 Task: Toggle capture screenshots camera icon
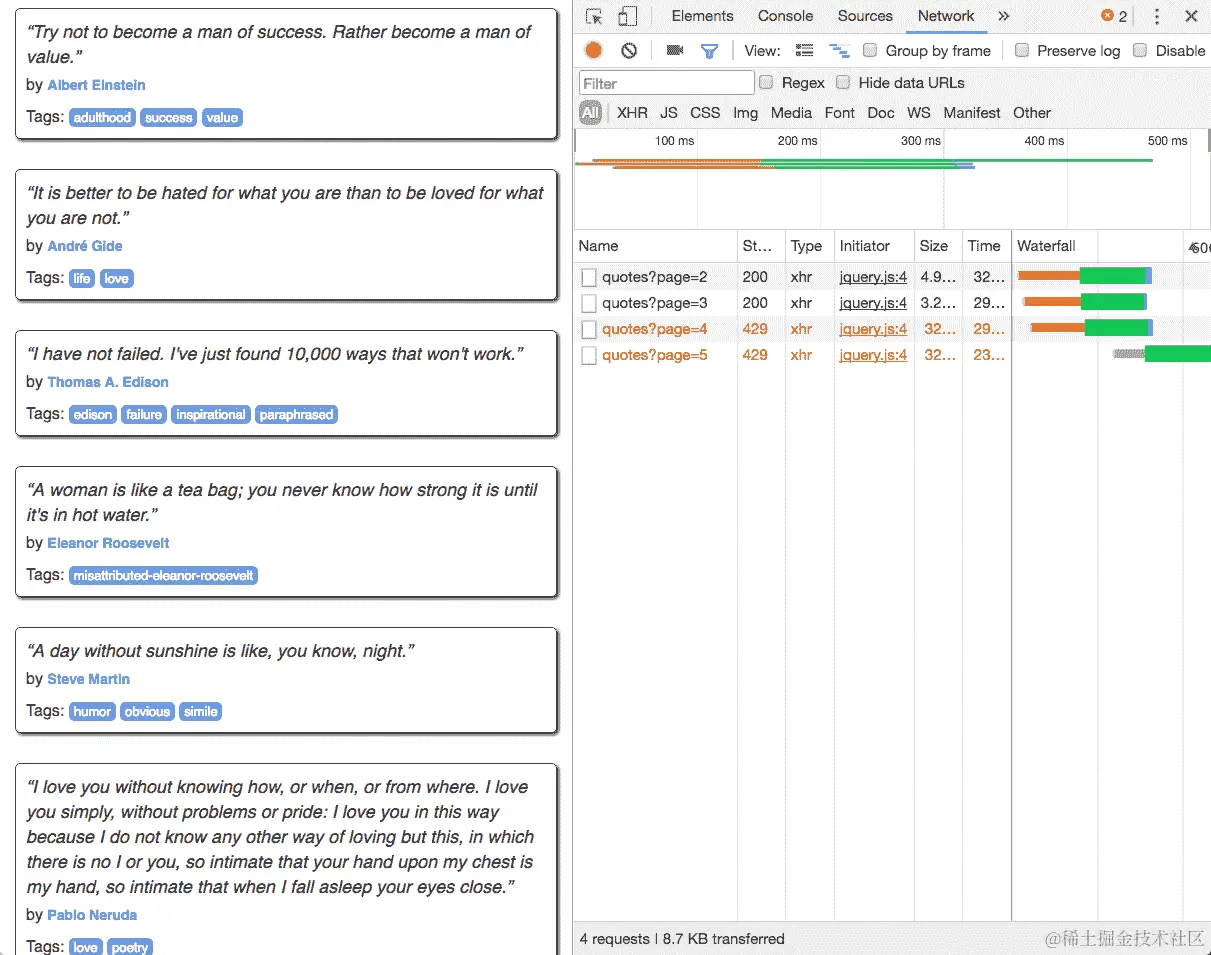(x=675, y=50)
